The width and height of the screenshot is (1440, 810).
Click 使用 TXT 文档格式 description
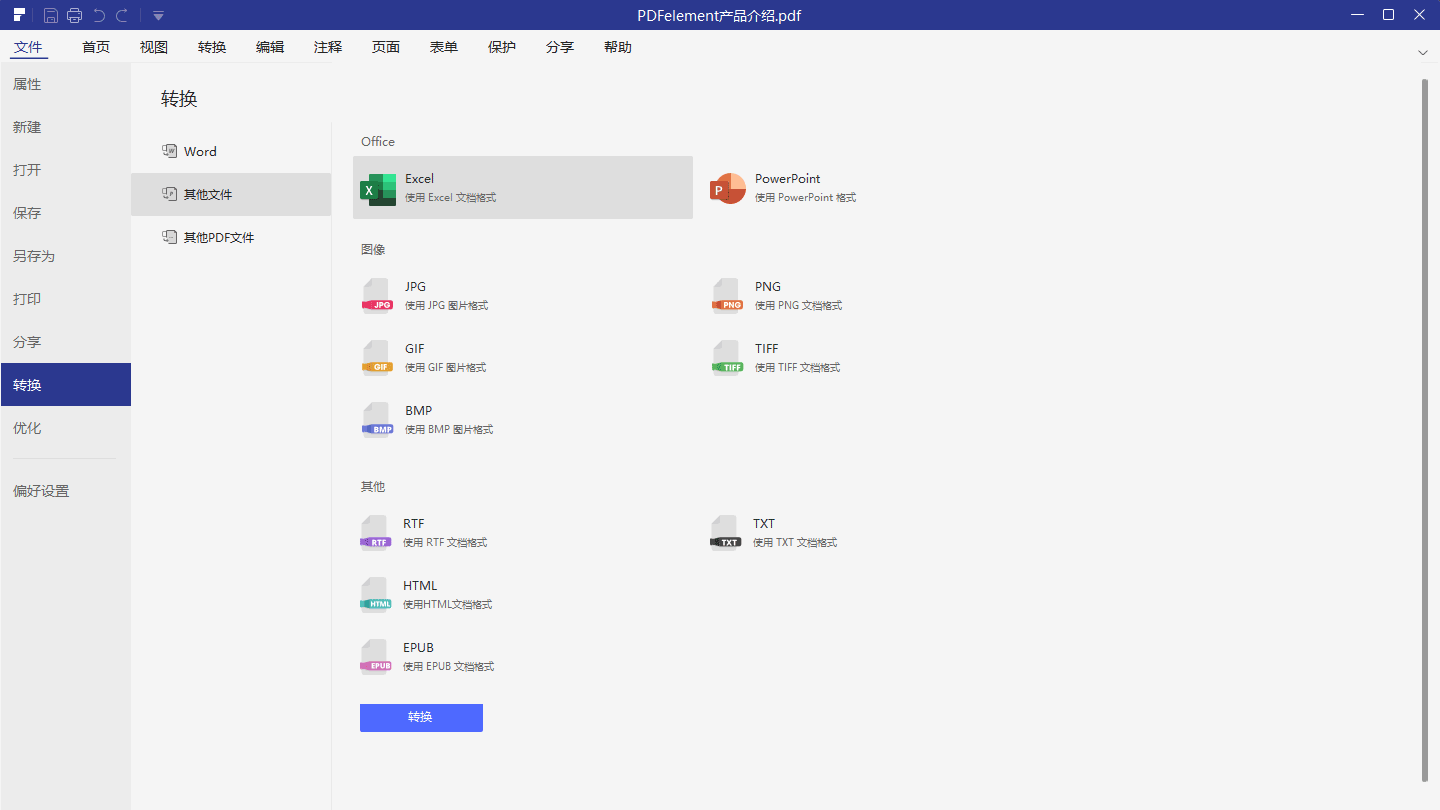pos(795,543)
